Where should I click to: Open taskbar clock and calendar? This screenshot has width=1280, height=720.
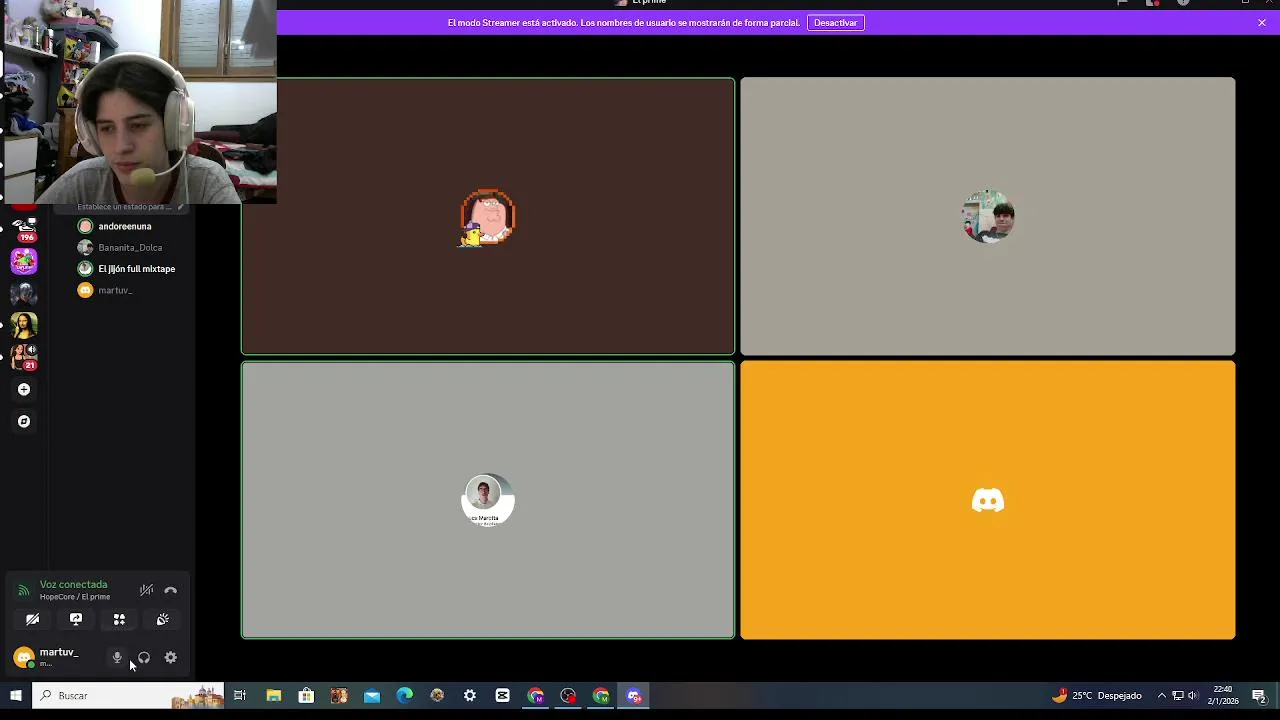point(1223,696)
